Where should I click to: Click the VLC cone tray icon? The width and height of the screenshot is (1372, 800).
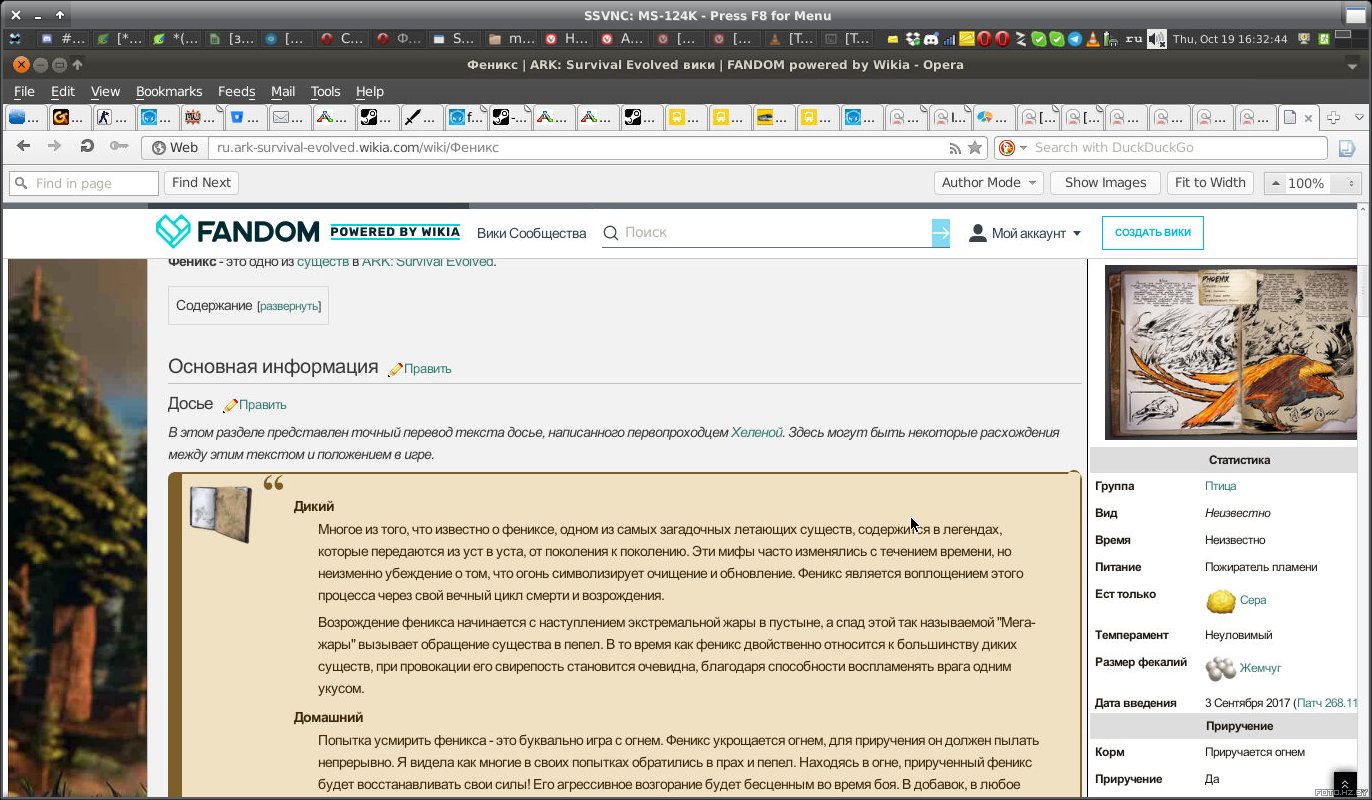(x=1093, y=39)
